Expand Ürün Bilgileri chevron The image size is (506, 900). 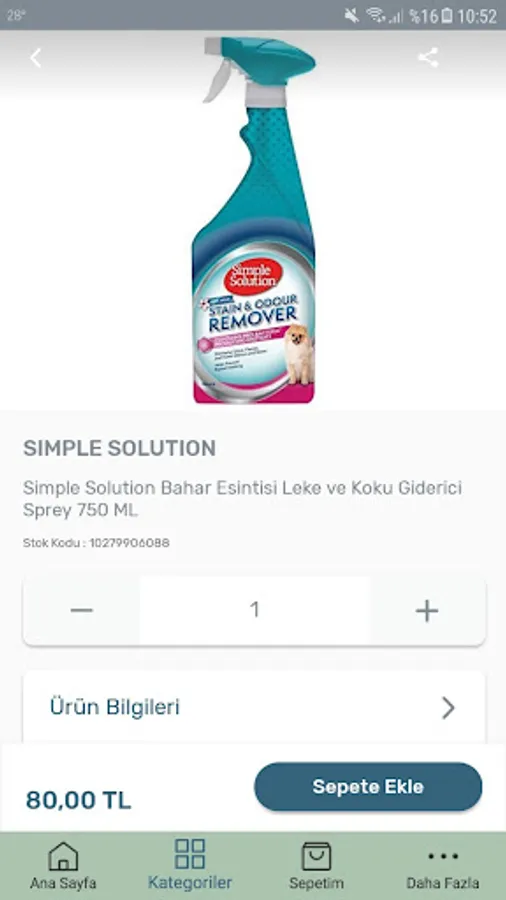pos(449,708)
